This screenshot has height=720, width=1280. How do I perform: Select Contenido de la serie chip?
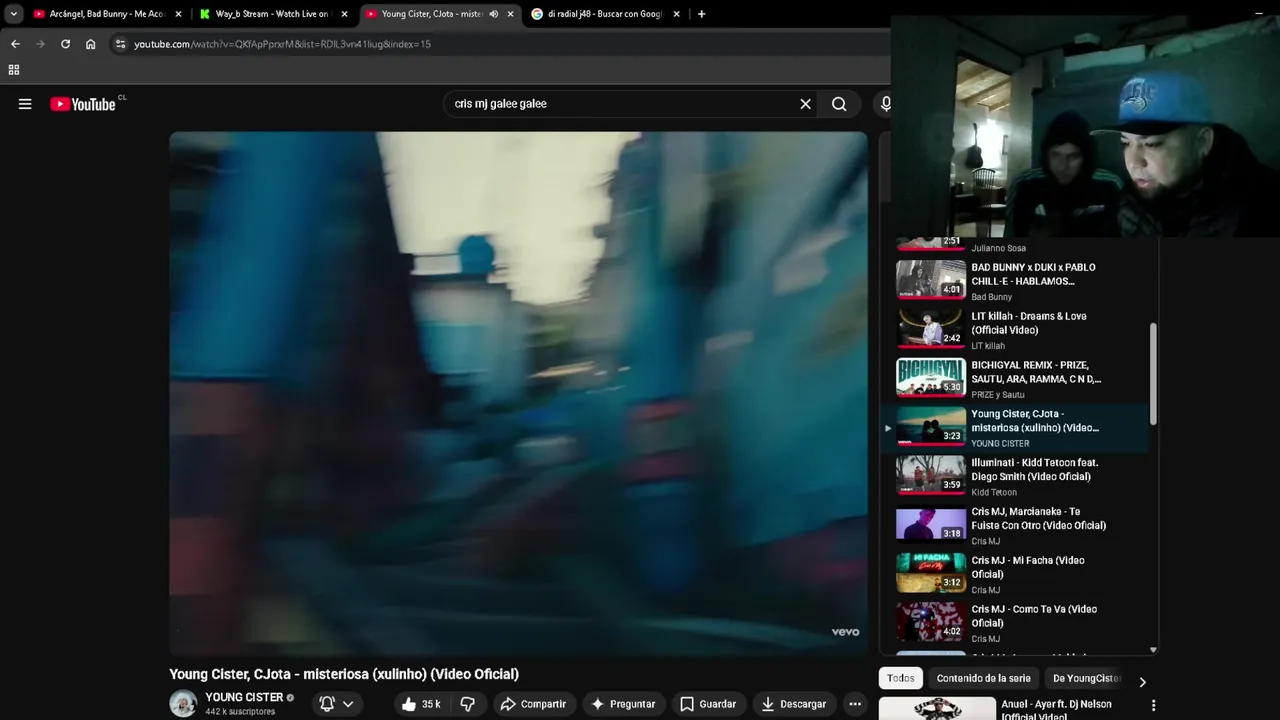(x=983, y=678)
